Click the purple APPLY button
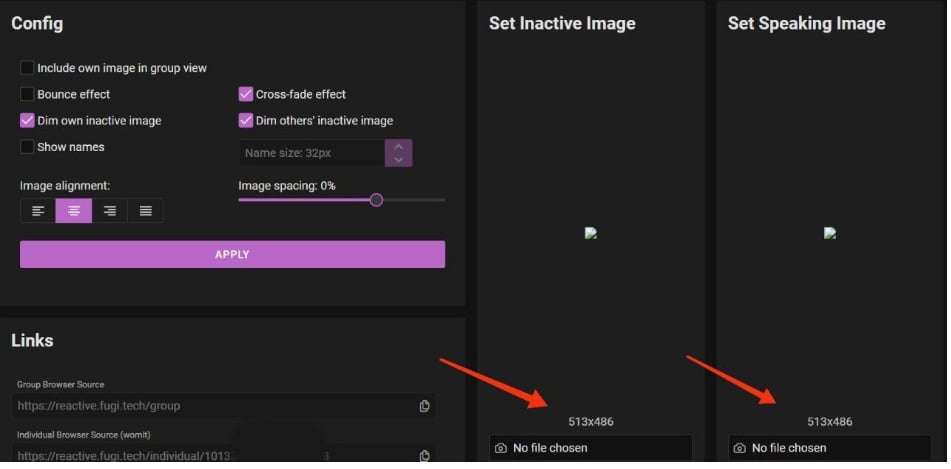The image size is (951, 469). click(232, 254)
